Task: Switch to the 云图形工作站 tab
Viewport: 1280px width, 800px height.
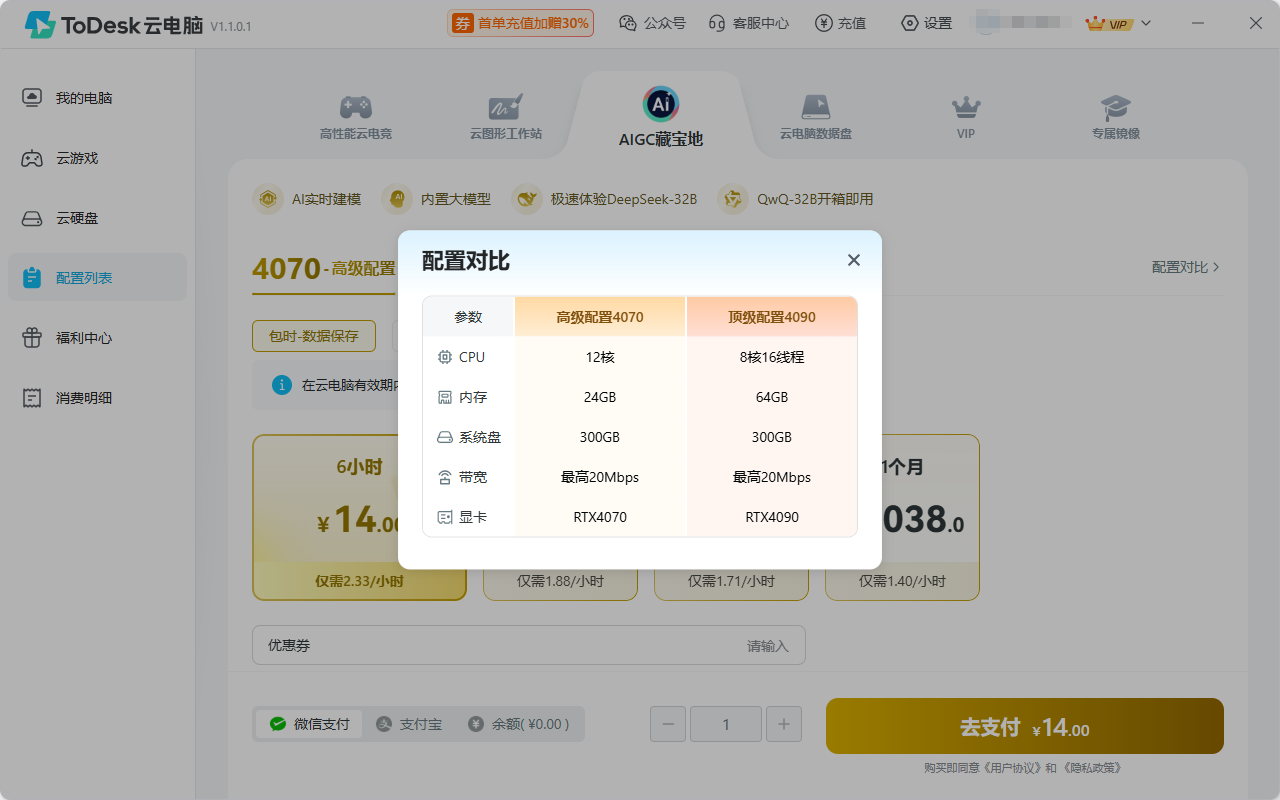Action: [506, 117]
